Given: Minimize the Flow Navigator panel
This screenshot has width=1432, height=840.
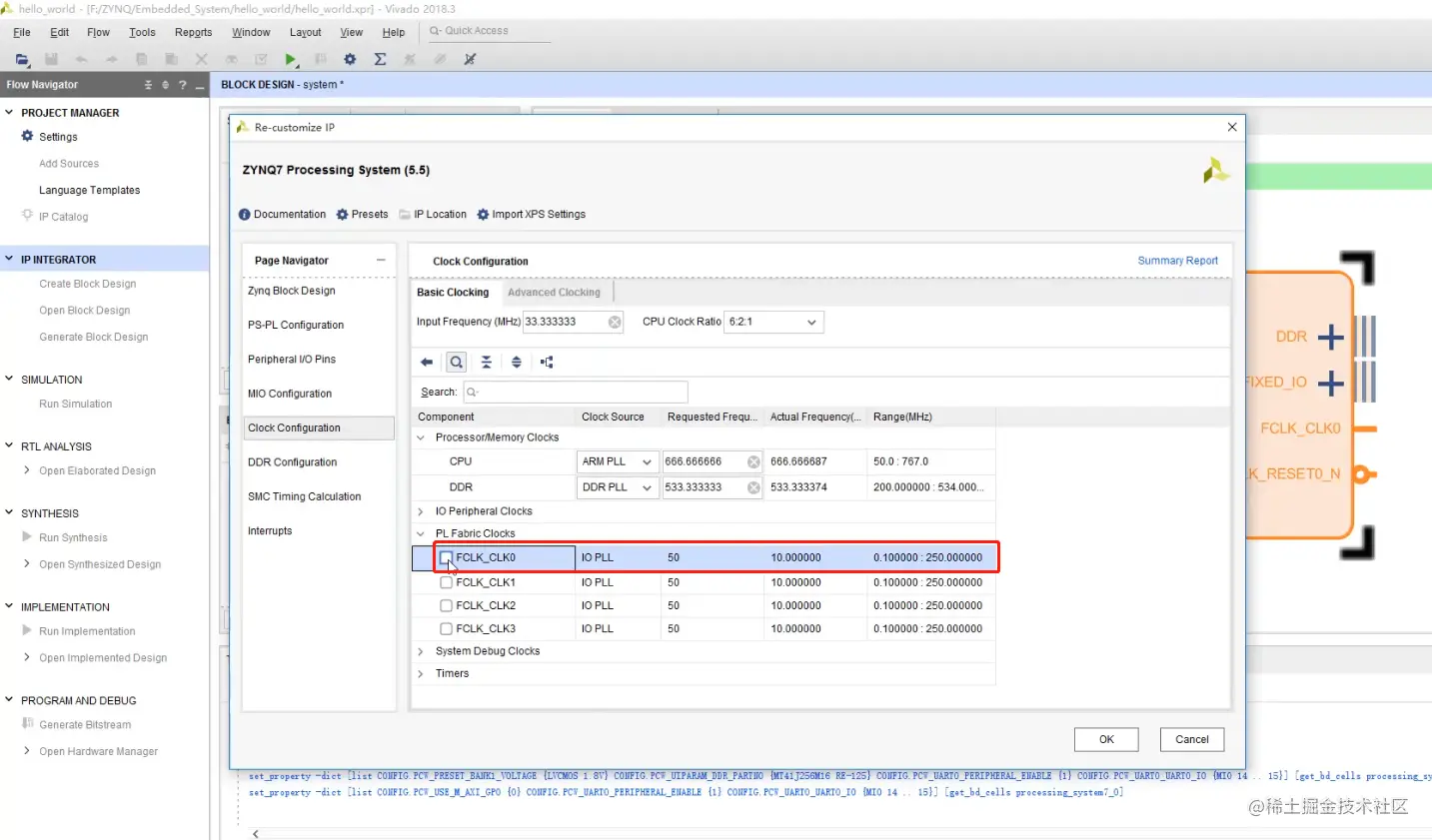Looking at the screenshot, I should coord(199,85).
